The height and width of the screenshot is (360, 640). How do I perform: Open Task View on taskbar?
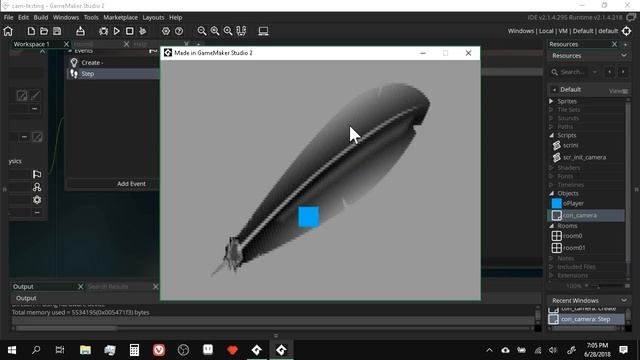click(60, 350)
